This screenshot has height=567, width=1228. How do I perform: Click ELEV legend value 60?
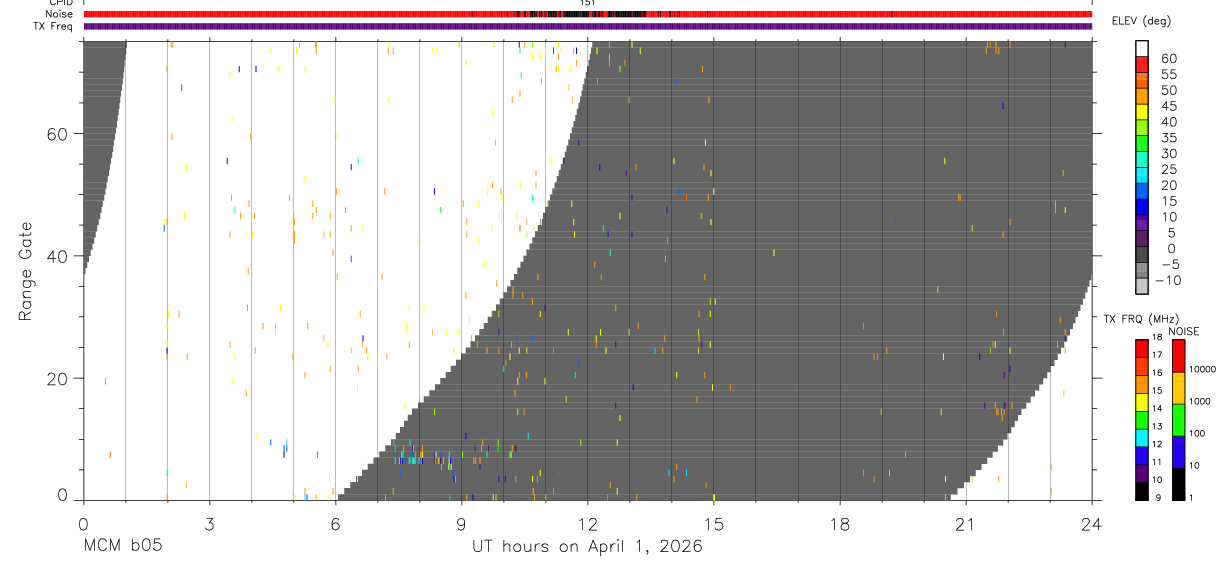1168,58
